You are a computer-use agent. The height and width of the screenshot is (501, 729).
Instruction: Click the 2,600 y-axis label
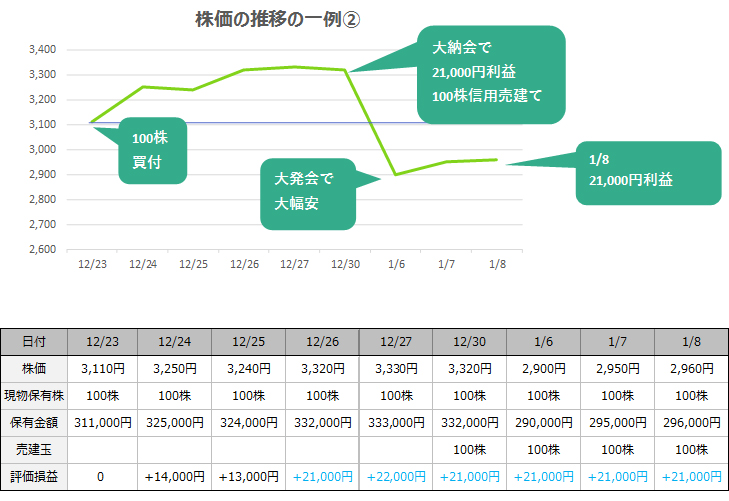click(43, 249)
